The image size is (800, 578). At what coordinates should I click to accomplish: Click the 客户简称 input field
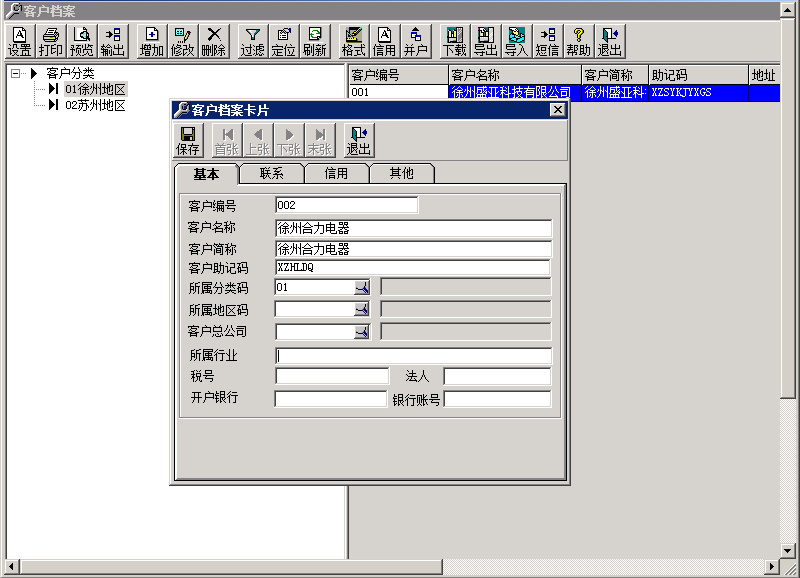point(413,249)
